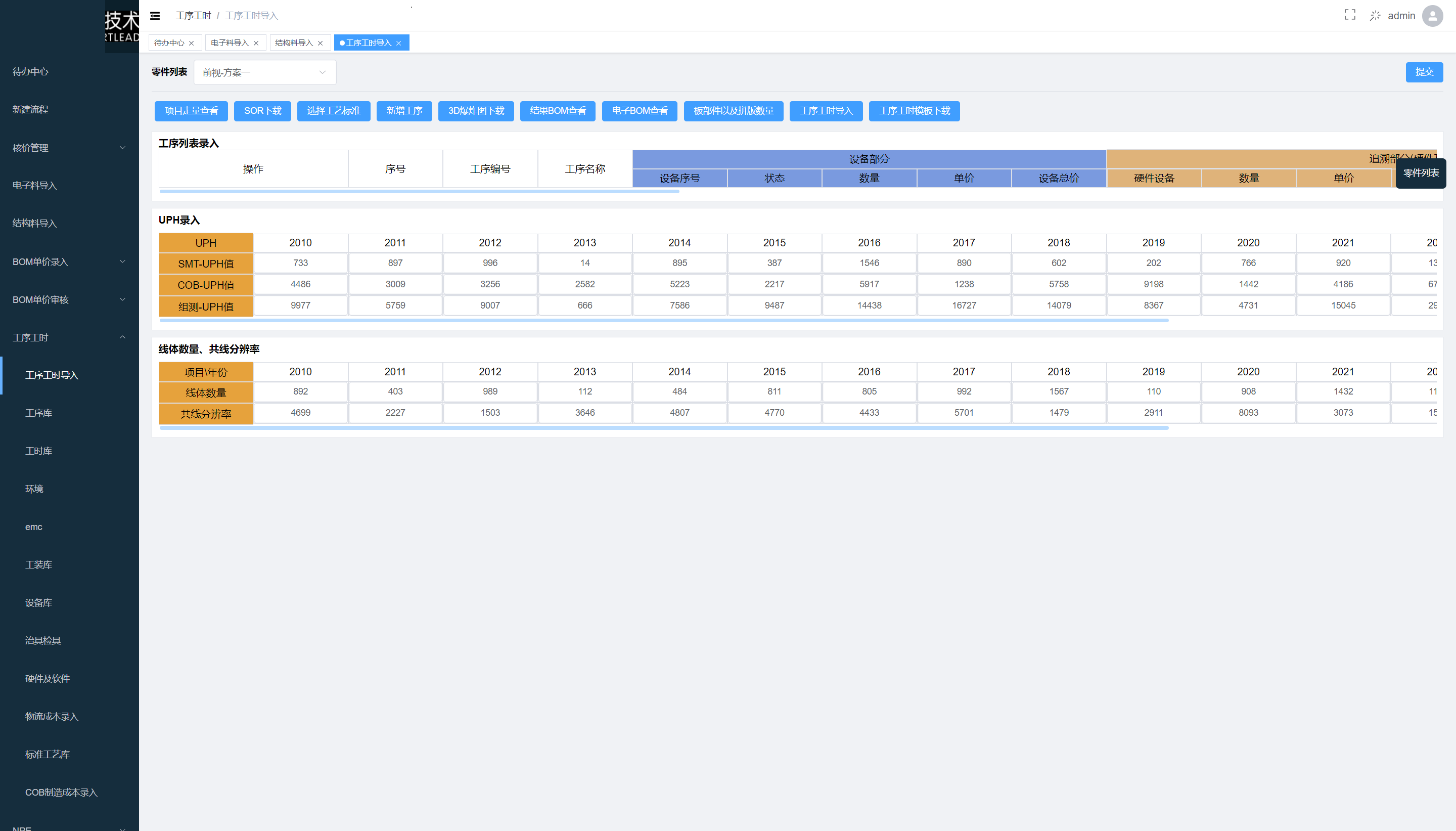This screenshot has height=831, width=1456.
Task: Enter fullscreen via the fullscreen icon
Action: tap(1349, 15)
